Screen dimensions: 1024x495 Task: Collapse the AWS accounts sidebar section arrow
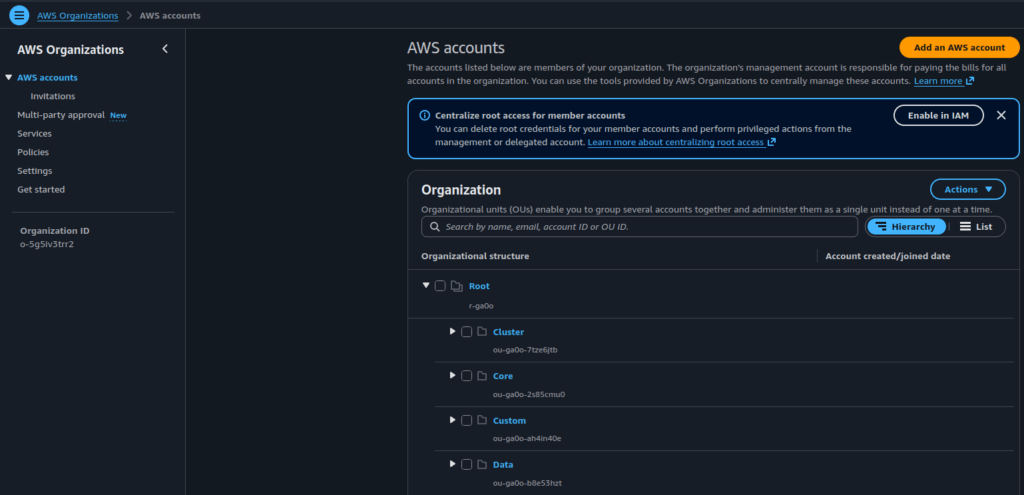point(8,78)
